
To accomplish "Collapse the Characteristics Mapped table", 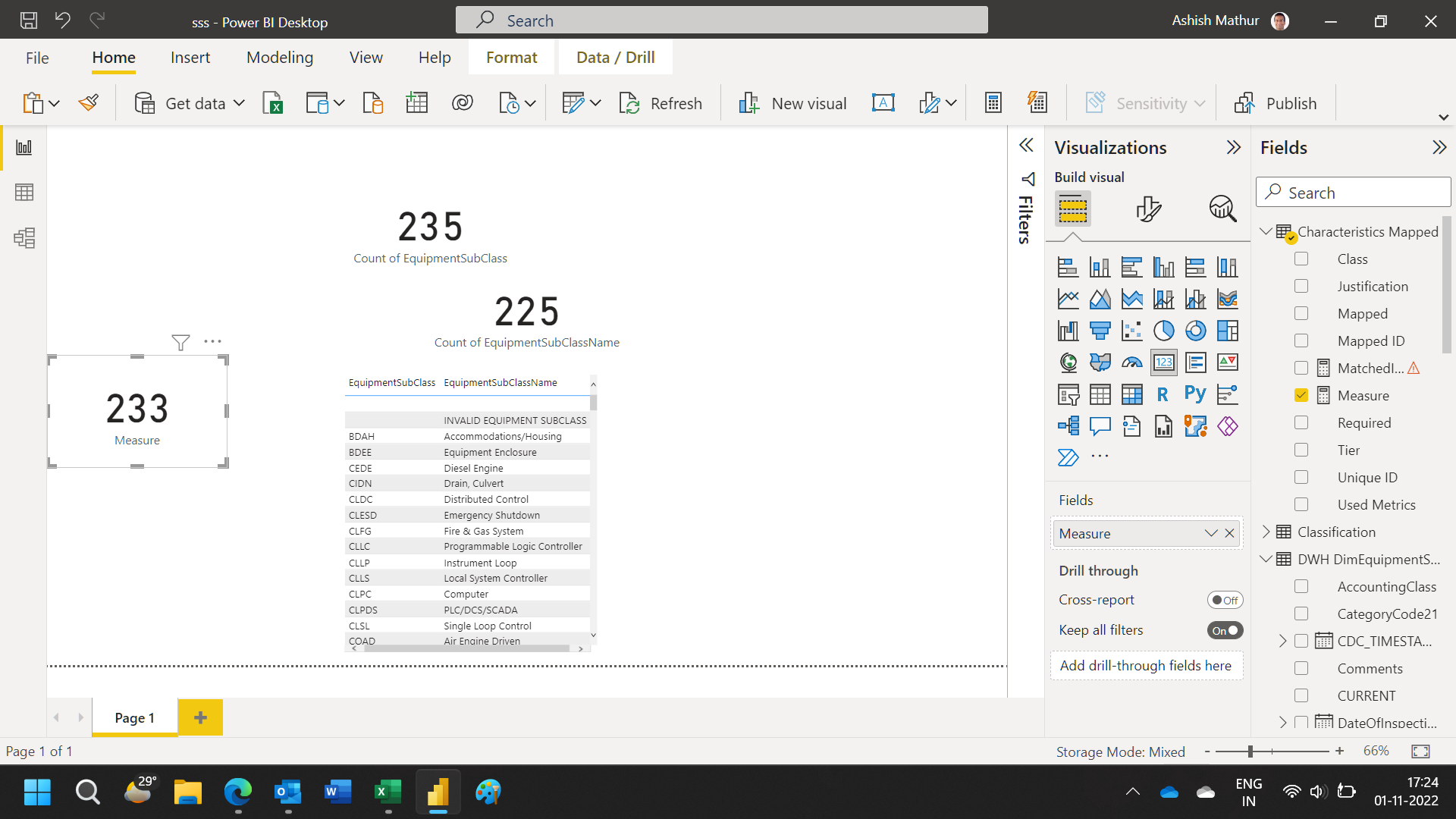I will (x=1266, y=231).
